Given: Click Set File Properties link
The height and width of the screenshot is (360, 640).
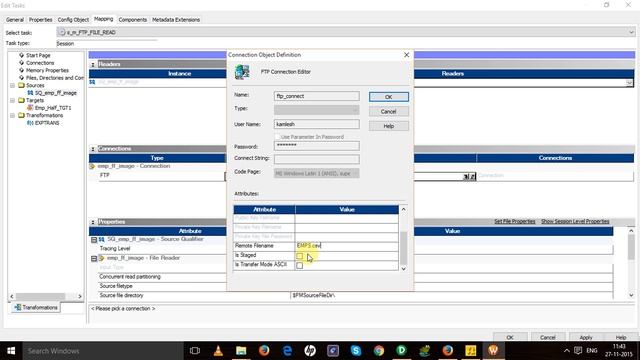Looking at the screenshot, I should pos(514,221).
